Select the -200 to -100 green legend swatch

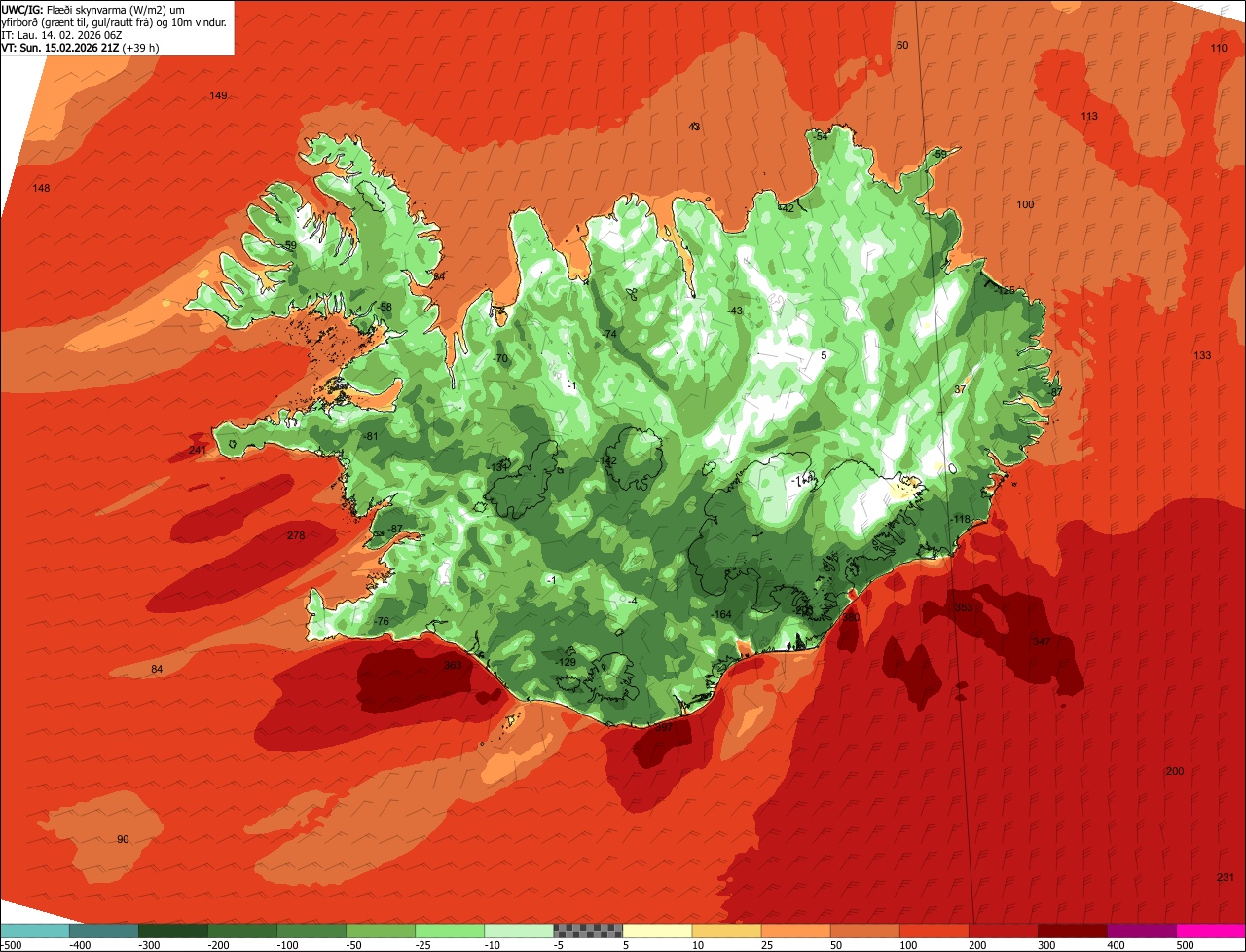click(x=242, y=931)
